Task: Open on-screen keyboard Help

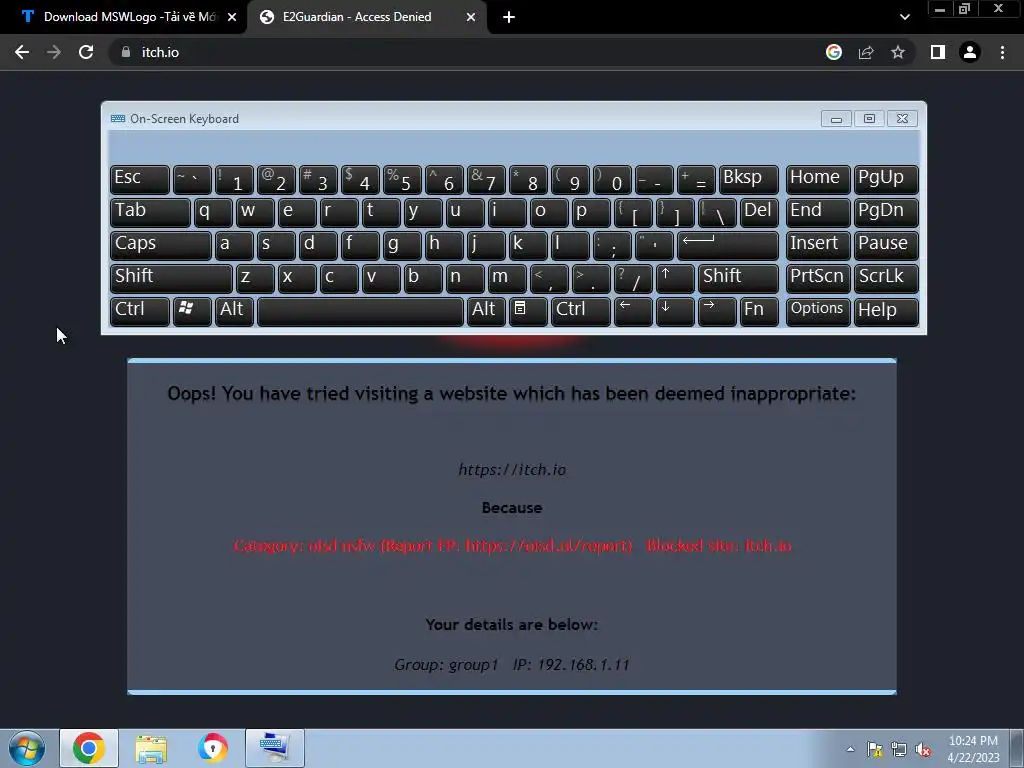Action: (886, 312)
